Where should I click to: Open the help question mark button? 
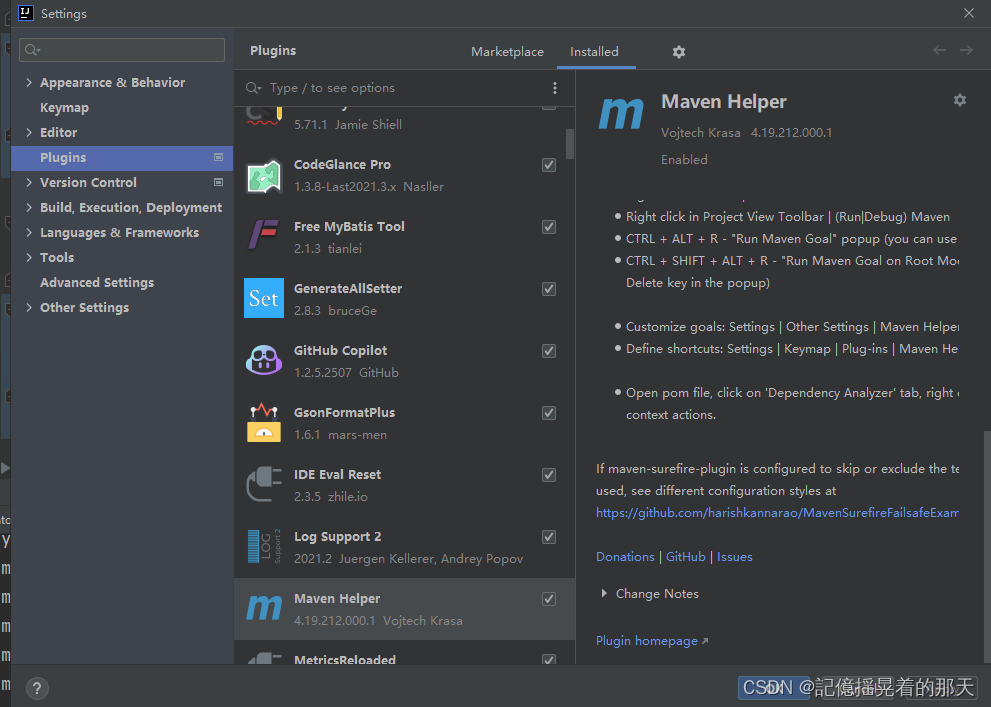pyautogui.click(x=37, y=688)
